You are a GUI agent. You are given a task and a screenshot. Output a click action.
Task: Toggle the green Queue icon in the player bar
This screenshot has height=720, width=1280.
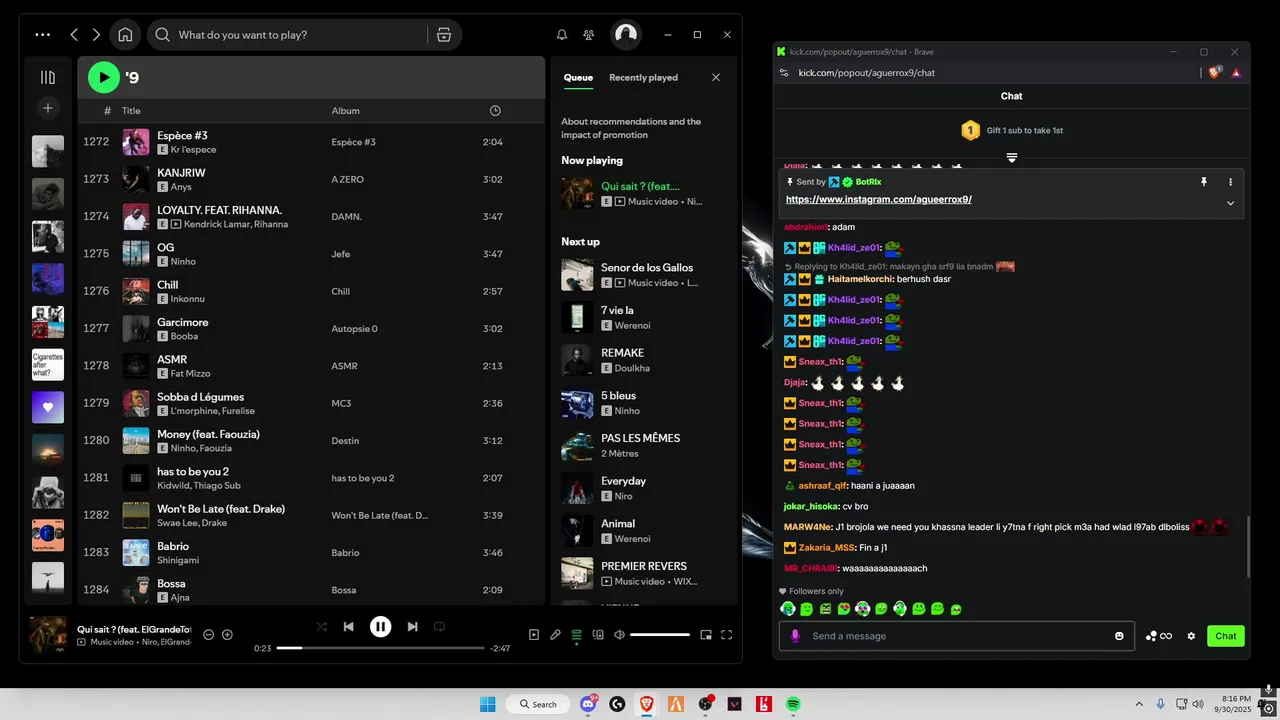576,635
